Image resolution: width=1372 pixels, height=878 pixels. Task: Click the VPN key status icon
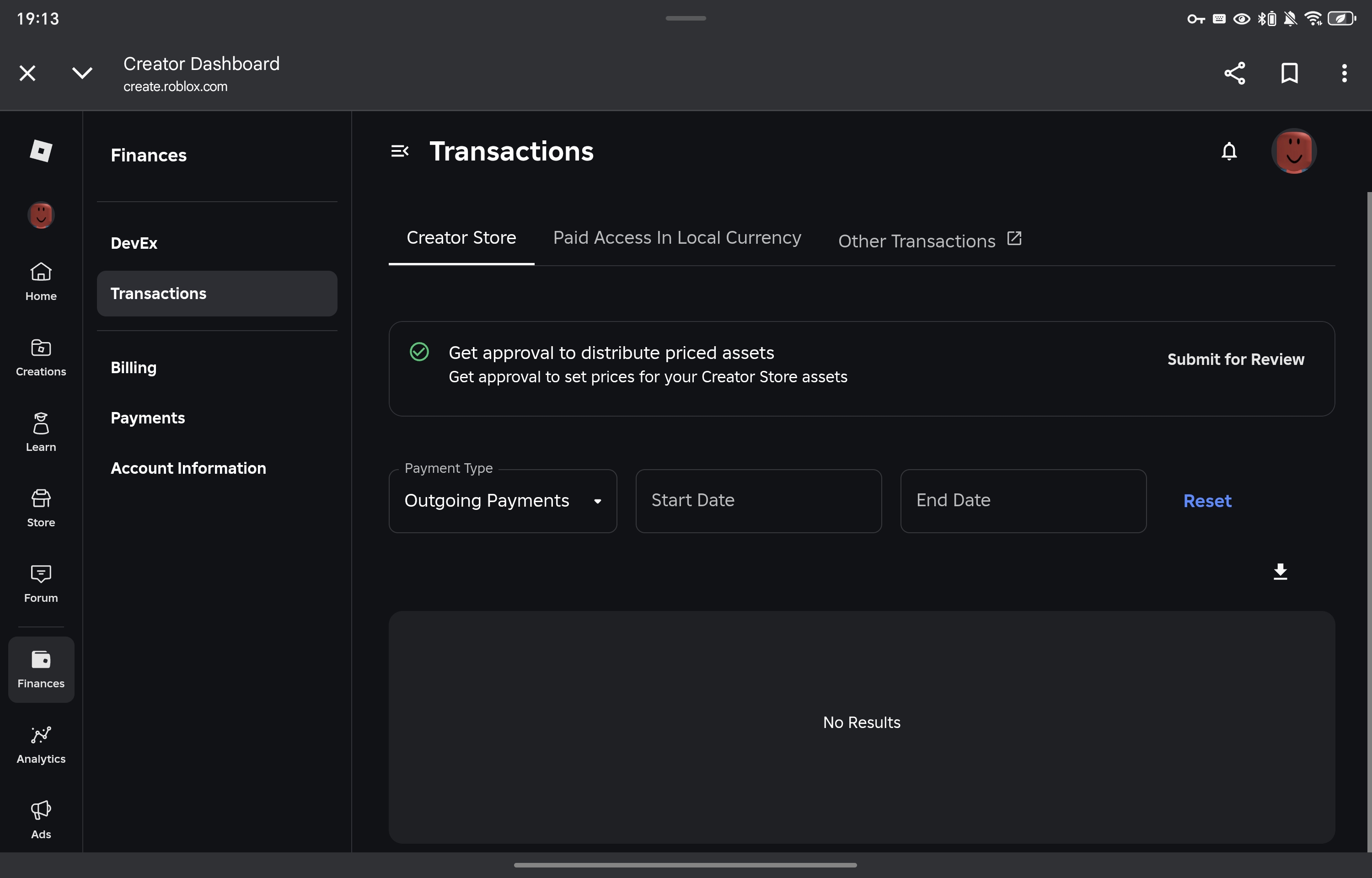(x=1195, y=19)
